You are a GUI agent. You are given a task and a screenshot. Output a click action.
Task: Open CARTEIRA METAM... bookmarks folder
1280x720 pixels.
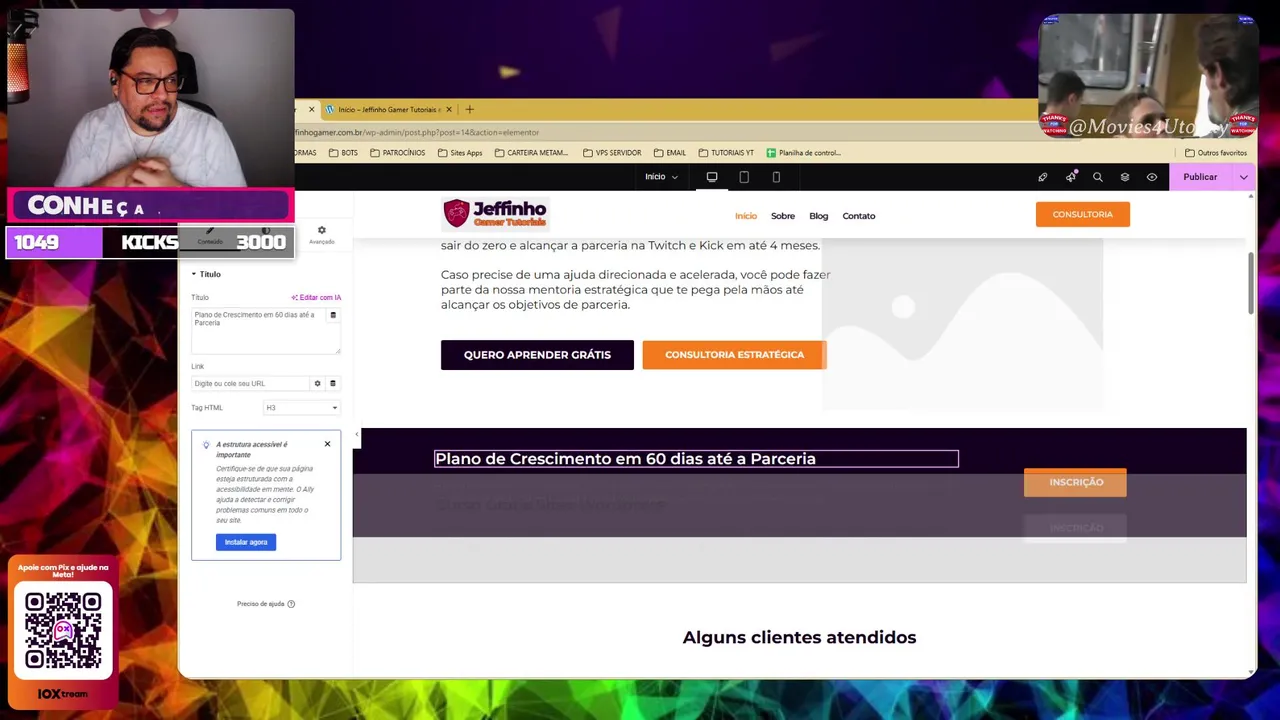pos(531,153)
